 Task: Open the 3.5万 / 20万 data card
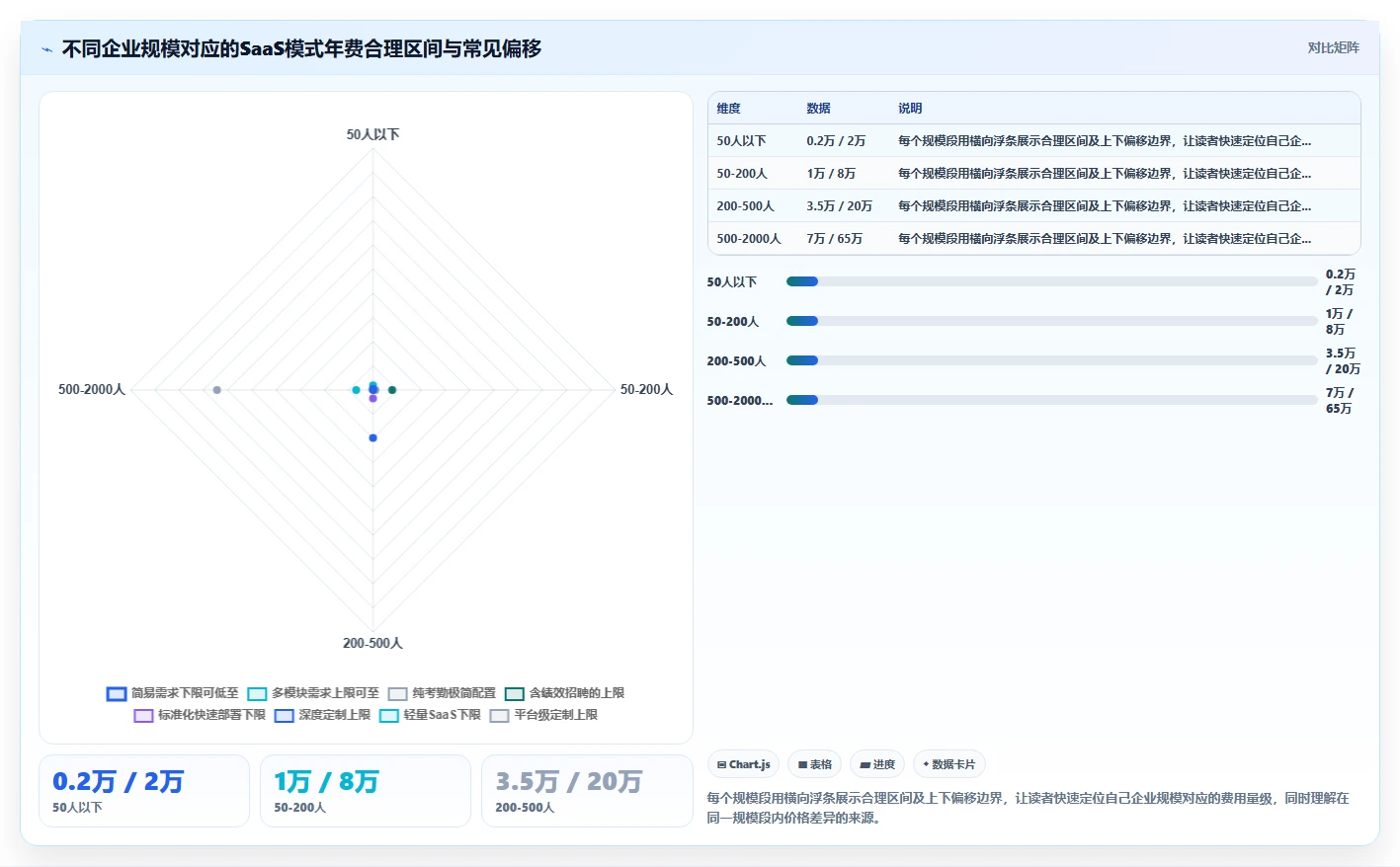click(x=587, y=791)
